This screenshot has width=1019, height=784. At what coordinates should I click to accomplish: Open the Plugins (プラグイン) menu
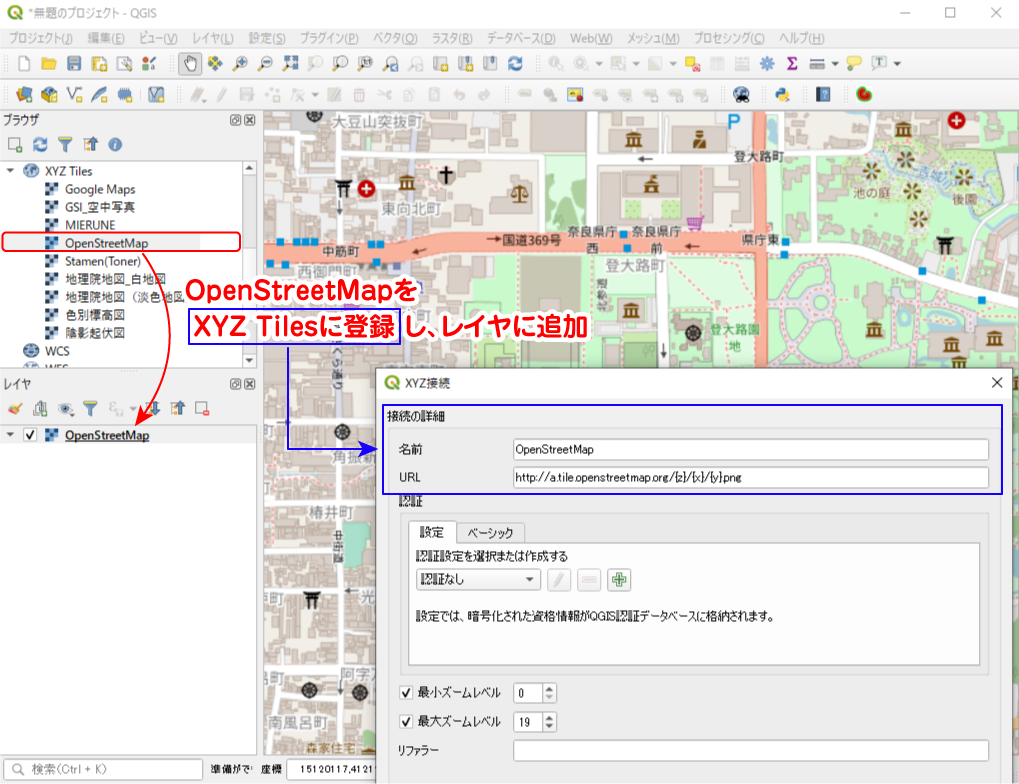coord(329,38)
